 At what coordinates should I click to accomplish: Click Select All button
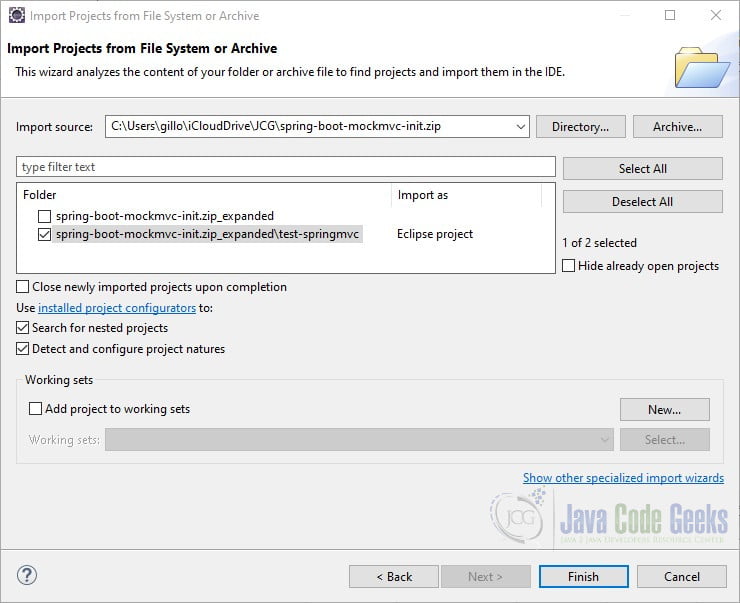[x=642, y=168]
